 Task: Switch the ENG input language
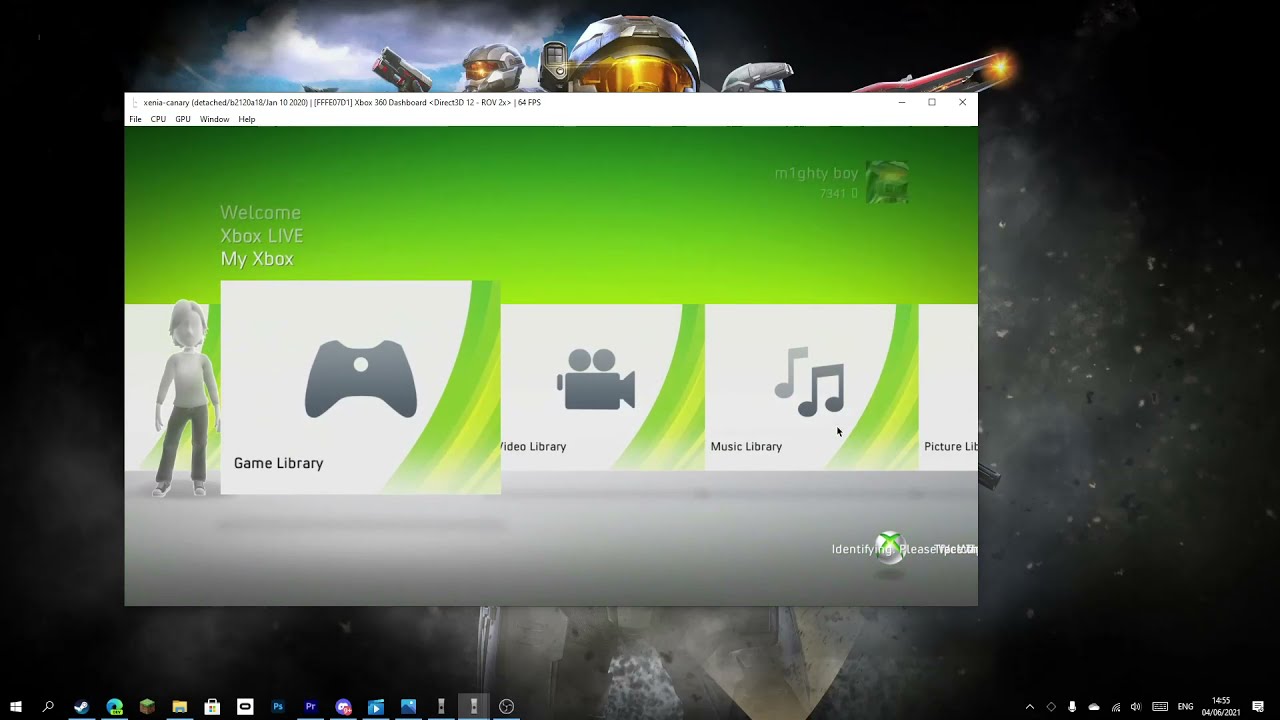1185,707
